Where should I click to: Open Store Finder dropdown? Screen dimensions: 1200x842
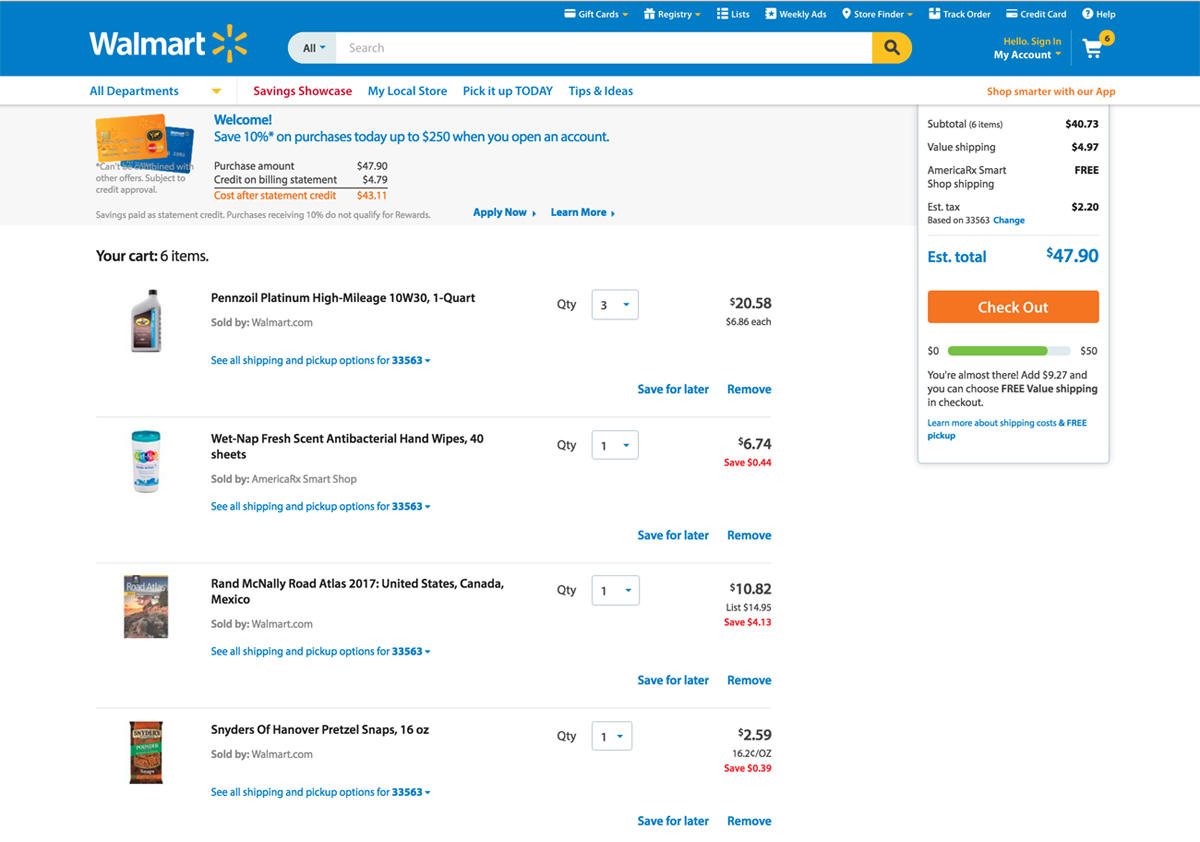coord(877,14)
